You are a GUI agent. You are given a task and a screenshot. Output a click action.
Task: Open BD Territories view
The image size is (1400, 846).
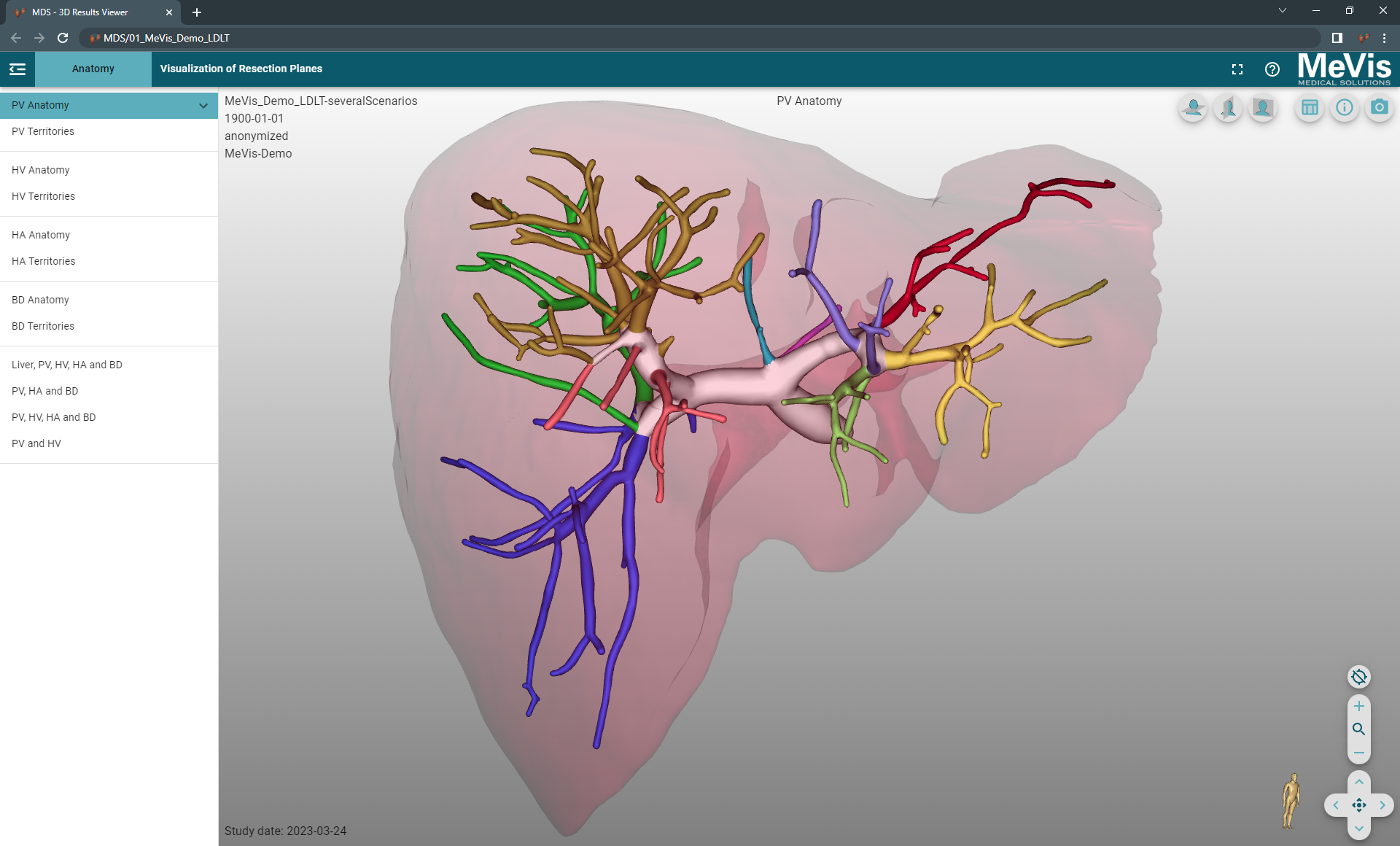coord(109,327)
